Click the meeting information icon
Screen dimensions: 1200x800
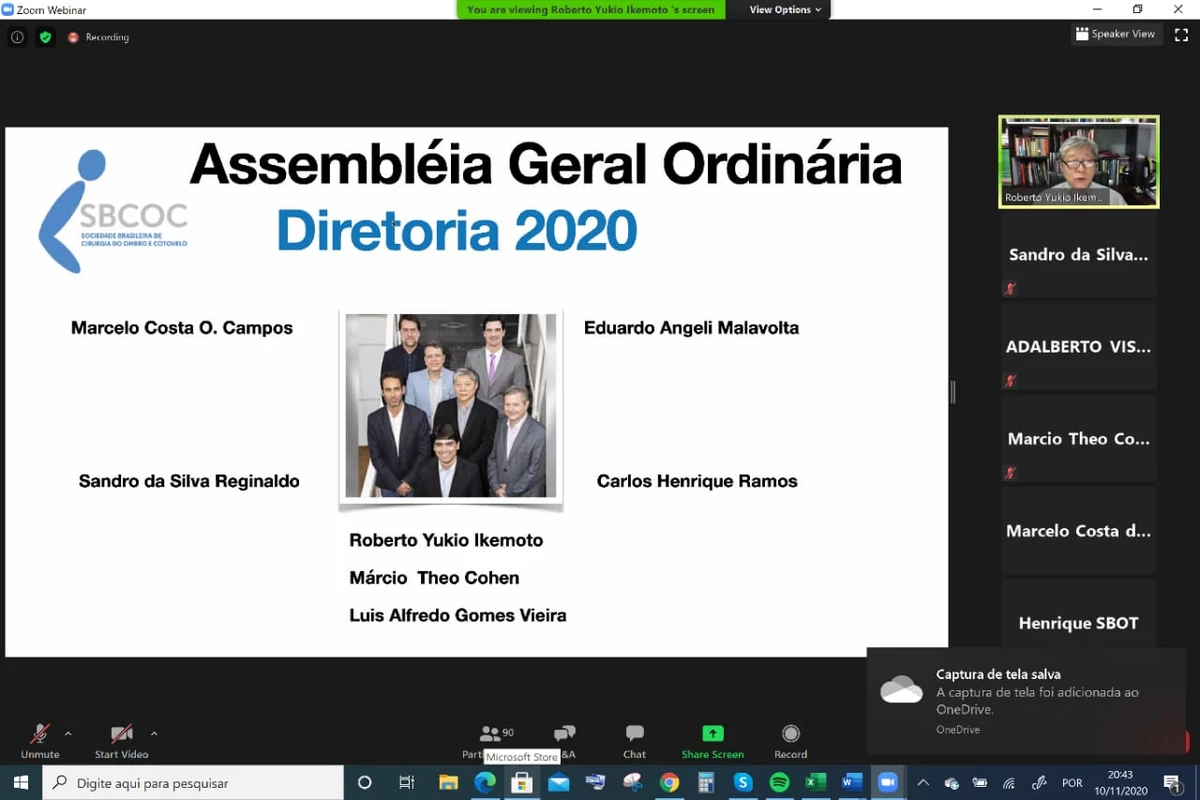17,37
